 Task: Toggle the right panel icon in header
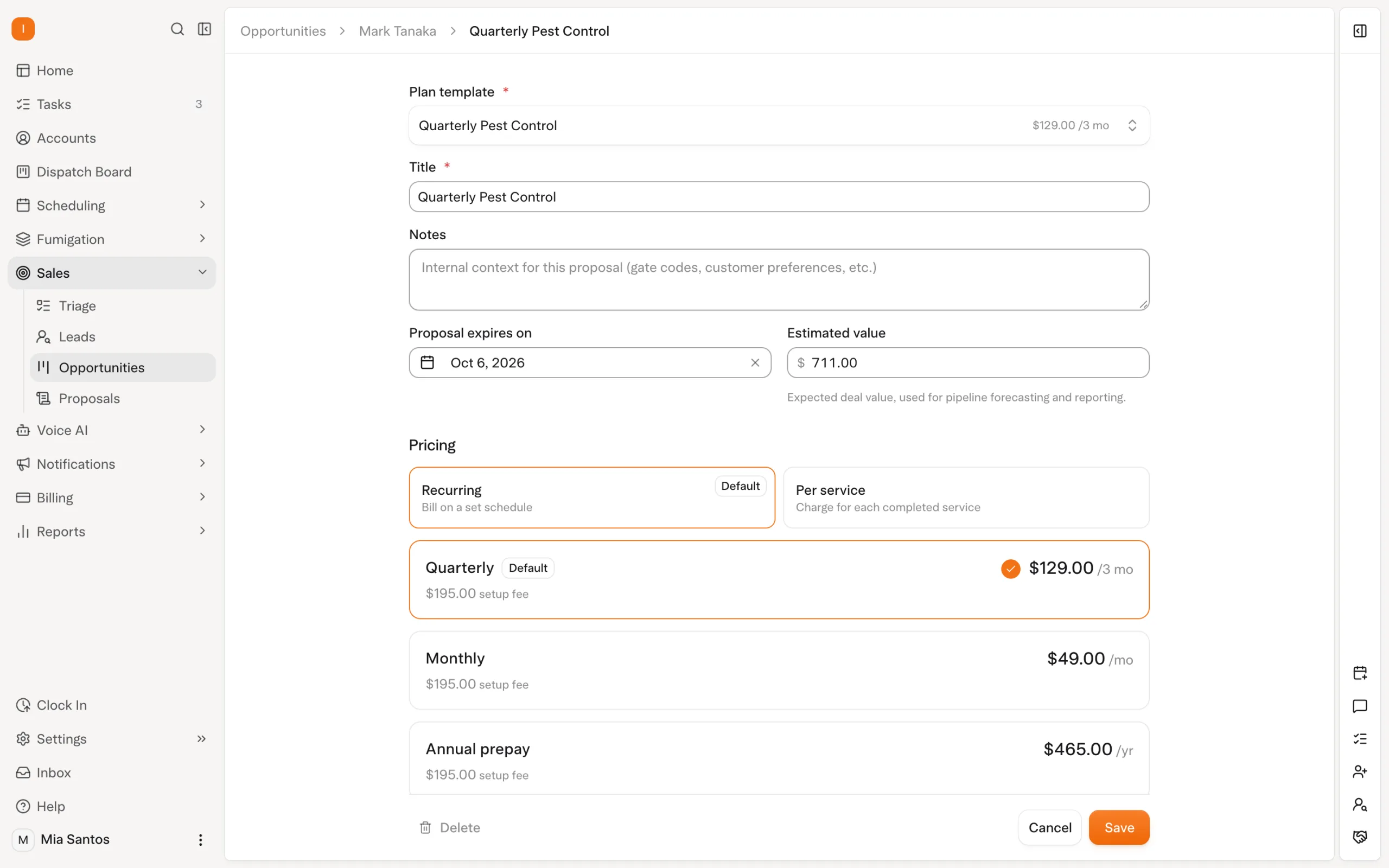pyautogui.click(x=1360, y=31)
